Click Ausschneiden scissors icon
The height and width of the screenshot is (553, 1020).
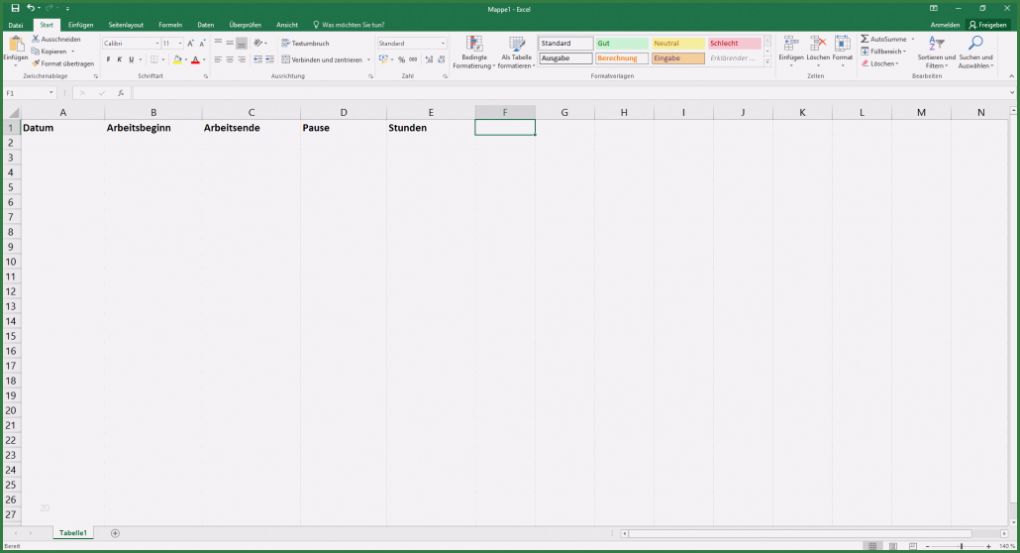(36, 39)
